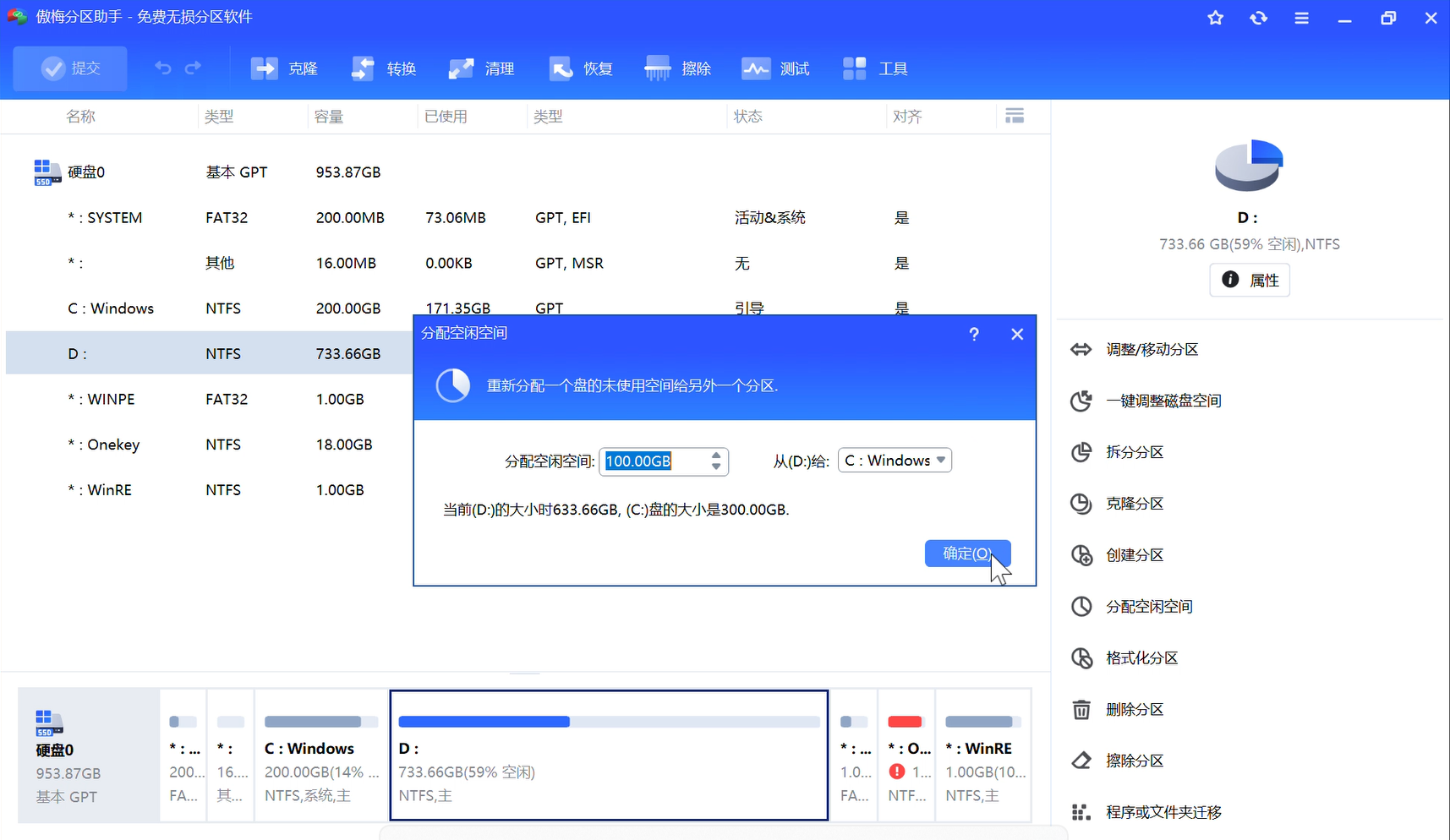Viewport: 1450px width, 840px height.
Task: Click the 已使用 column header
Action: tap(446, 117)
